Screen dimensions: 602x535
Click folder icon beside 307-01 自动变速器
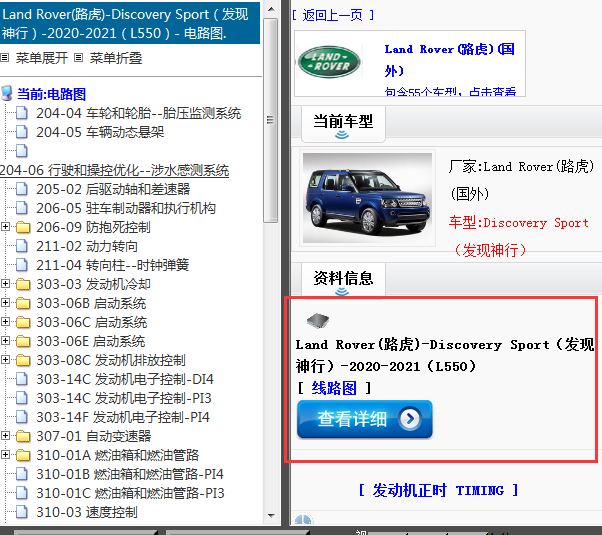23,436
